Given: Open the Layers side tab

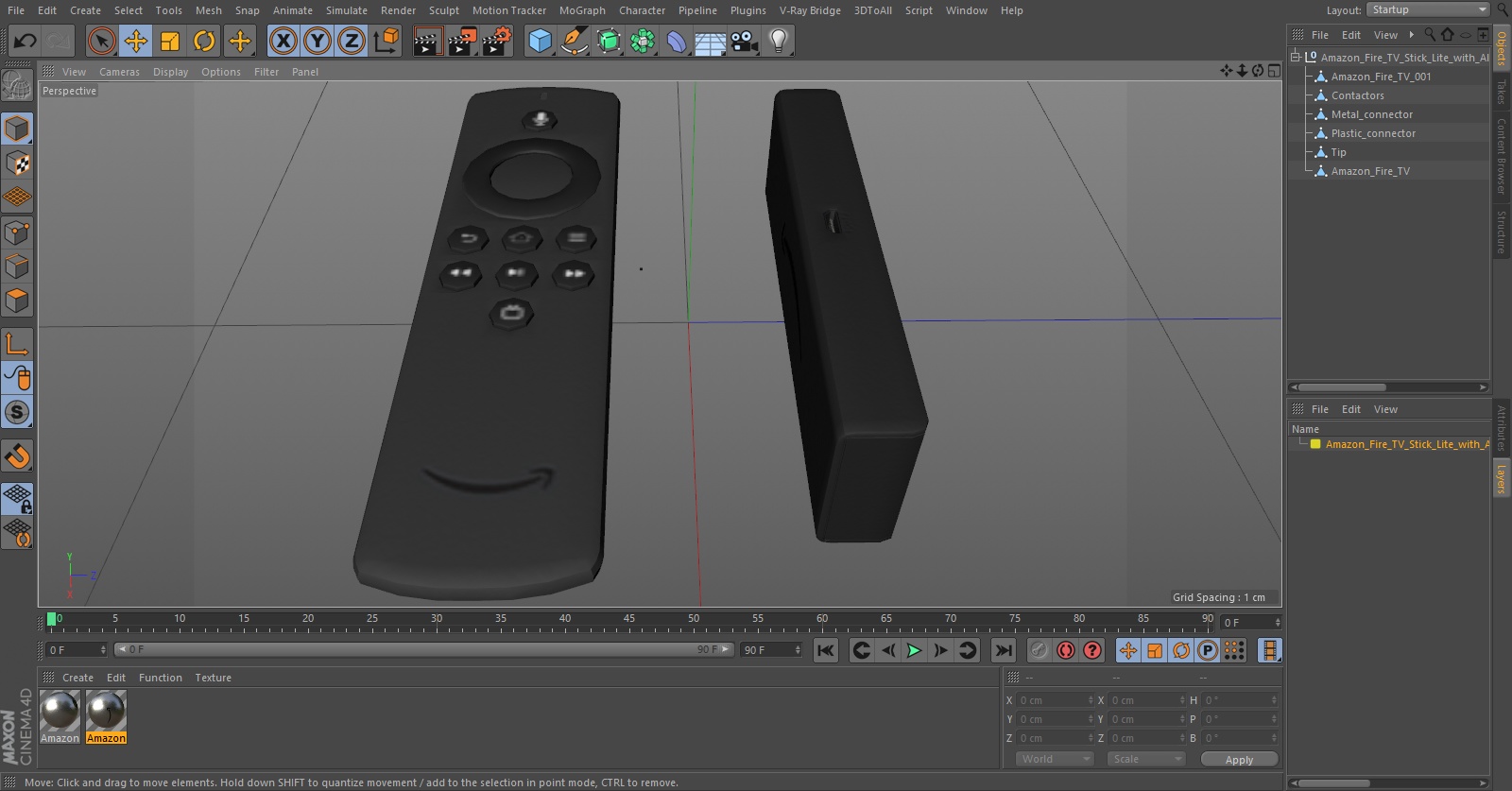Looking at the screenshot, I should [1501, 479].
